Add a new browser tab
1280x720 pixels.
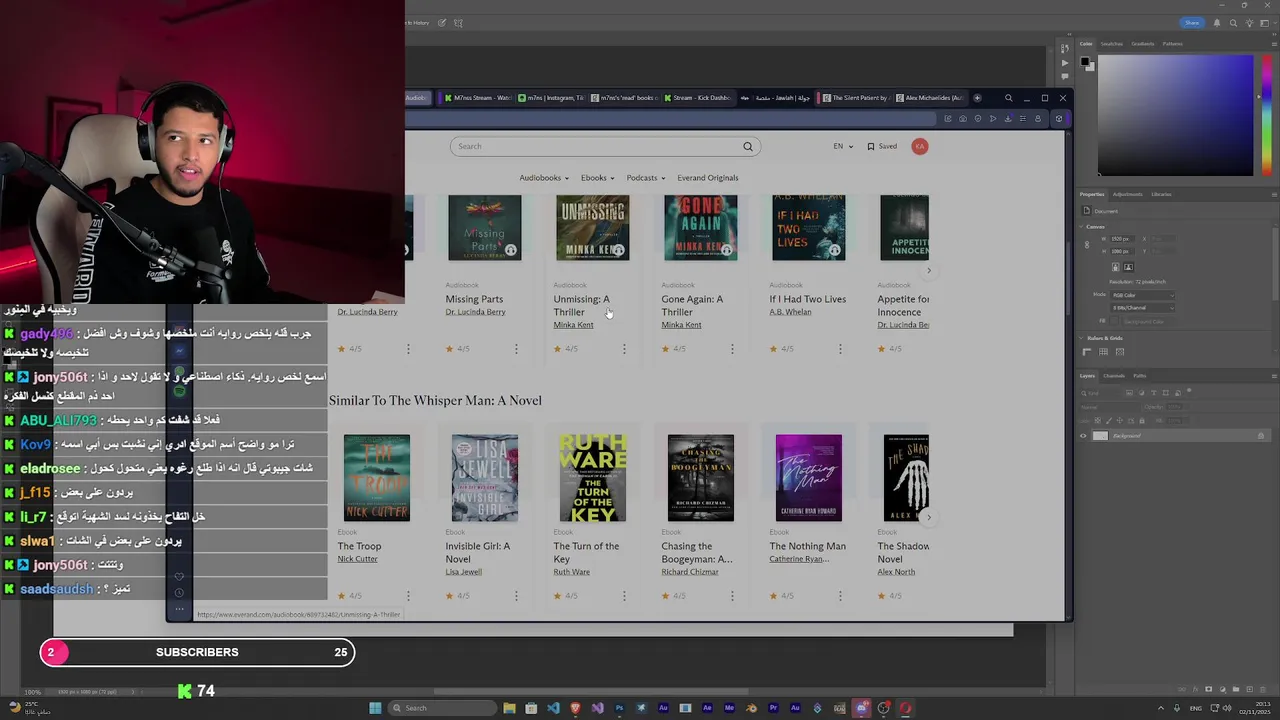tap(977, 98)
